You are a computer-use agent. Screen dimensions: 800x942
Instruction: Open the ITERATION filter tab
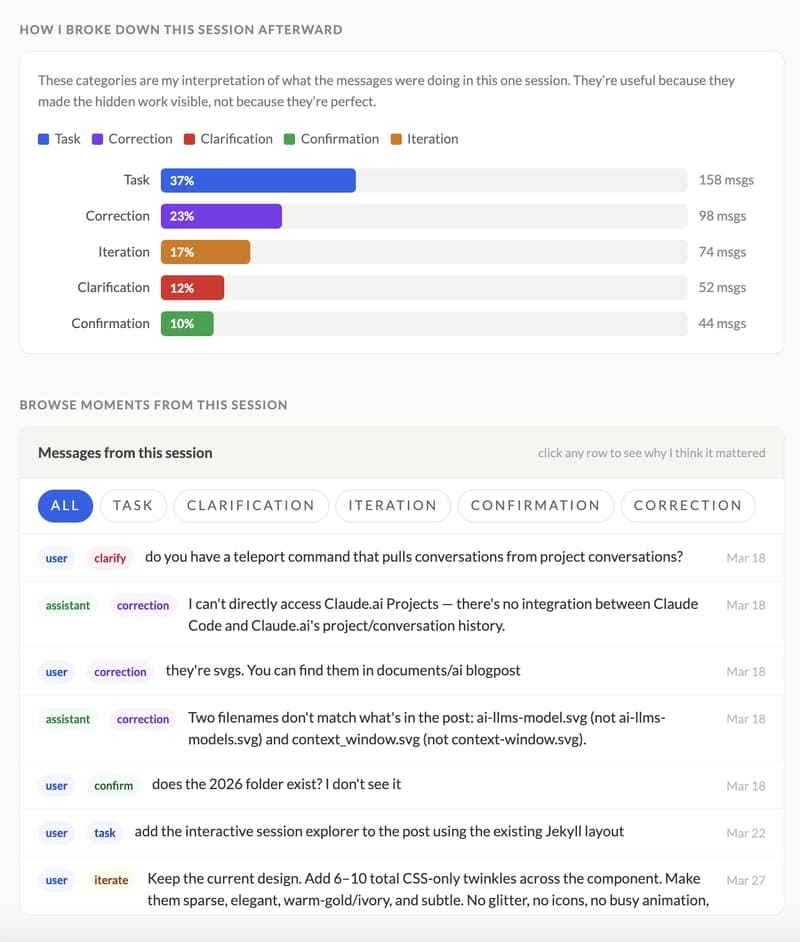(392, 505)
